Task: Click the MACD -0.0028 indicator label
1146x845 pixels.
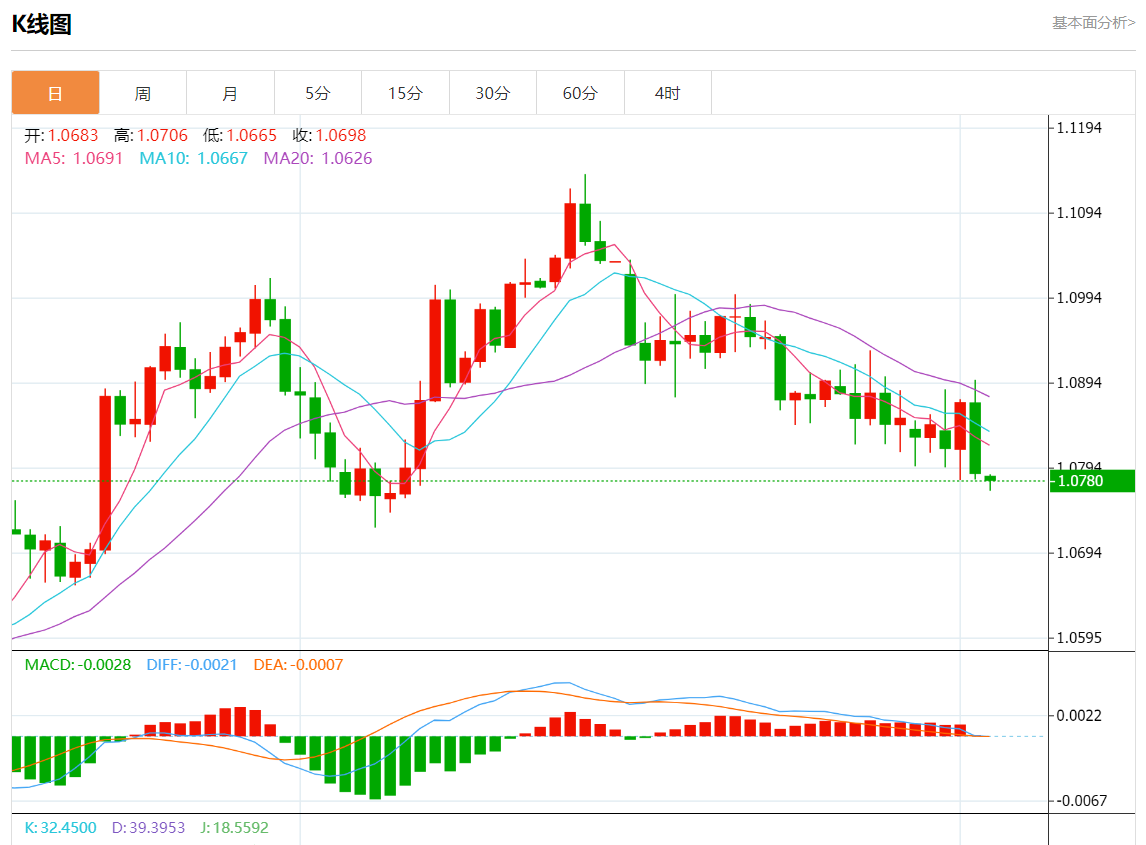Action: point(78,664)
